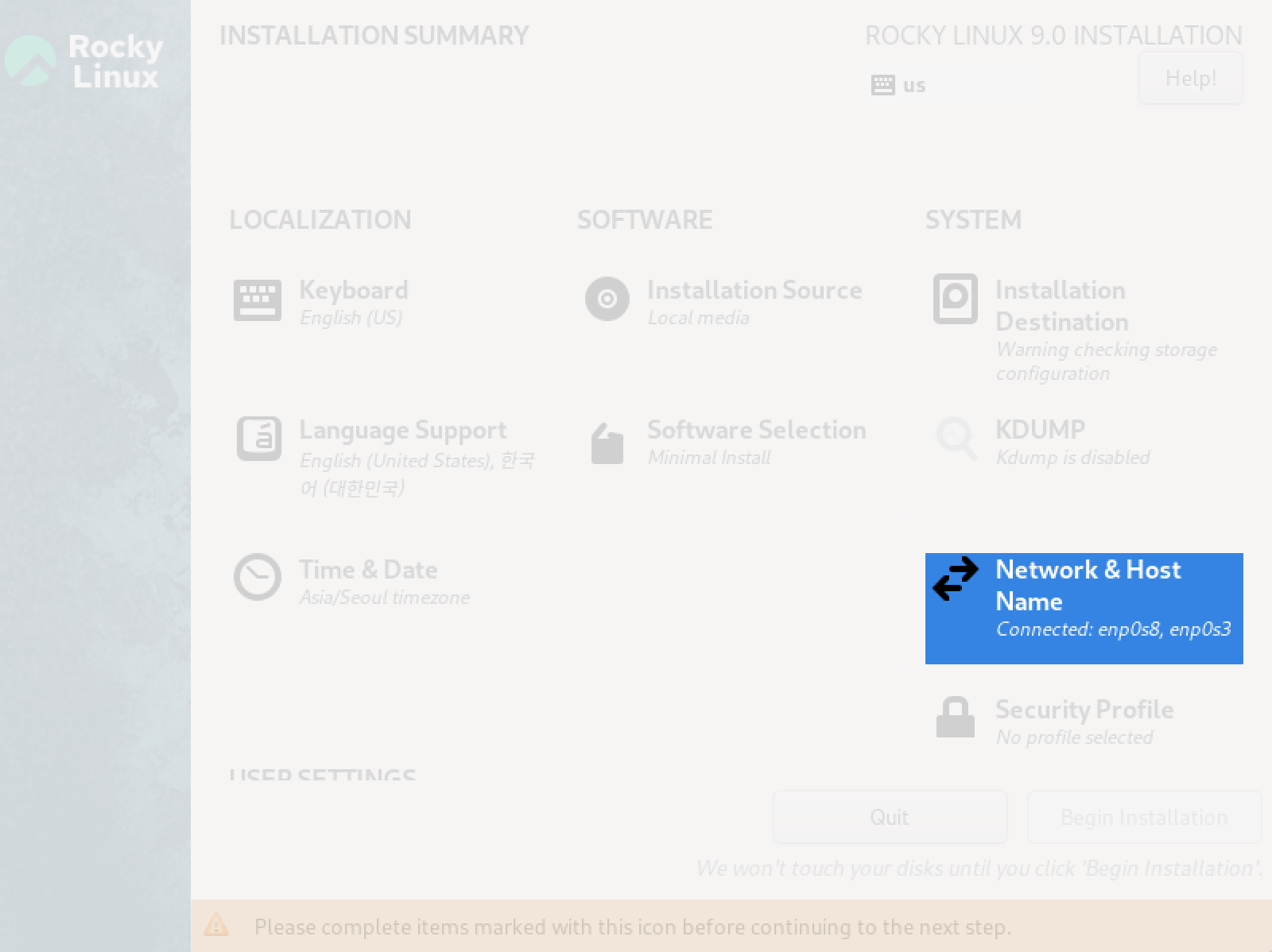Click 'Warning checking storage configuration' text
The image size is (1272, 952).
click(x=1106, y=362)
